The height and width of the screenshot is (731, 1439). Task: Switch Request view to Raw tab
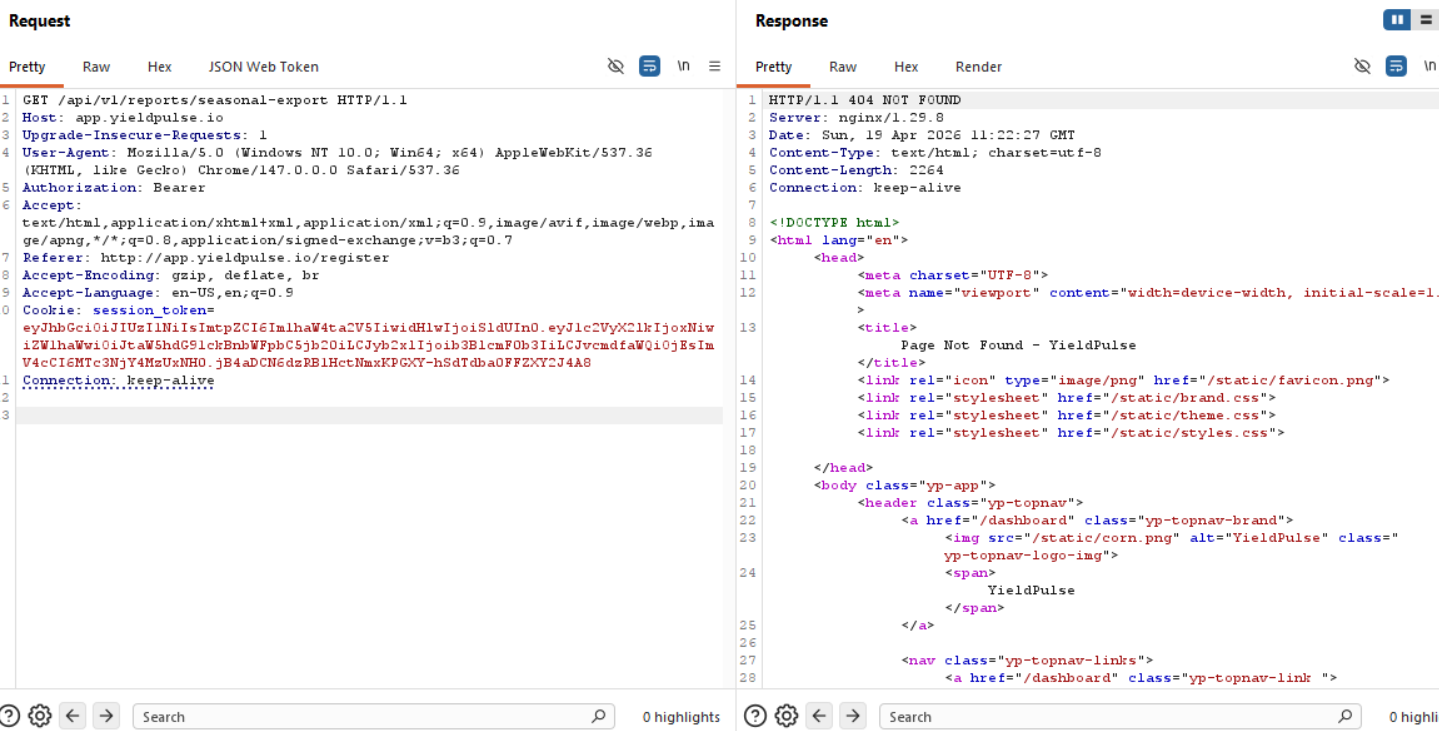96,67
